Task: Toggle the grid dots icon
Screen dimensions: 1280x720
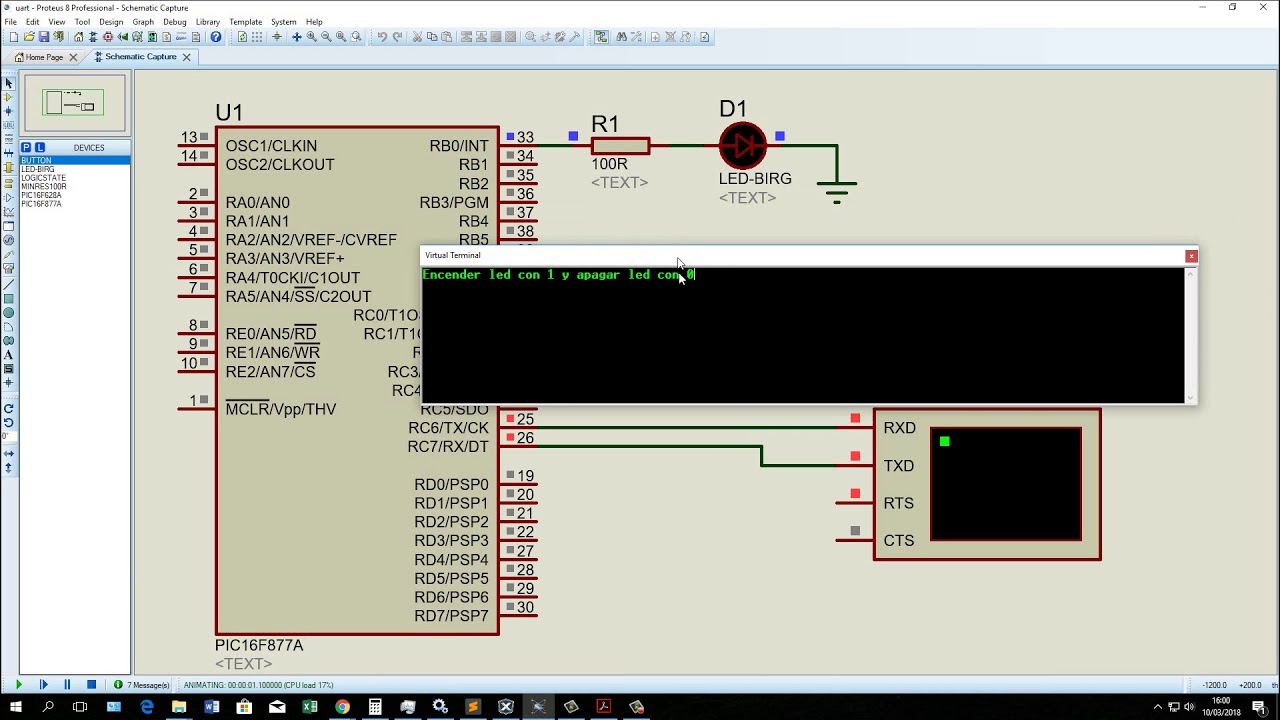Action: (x=257, y=37)
